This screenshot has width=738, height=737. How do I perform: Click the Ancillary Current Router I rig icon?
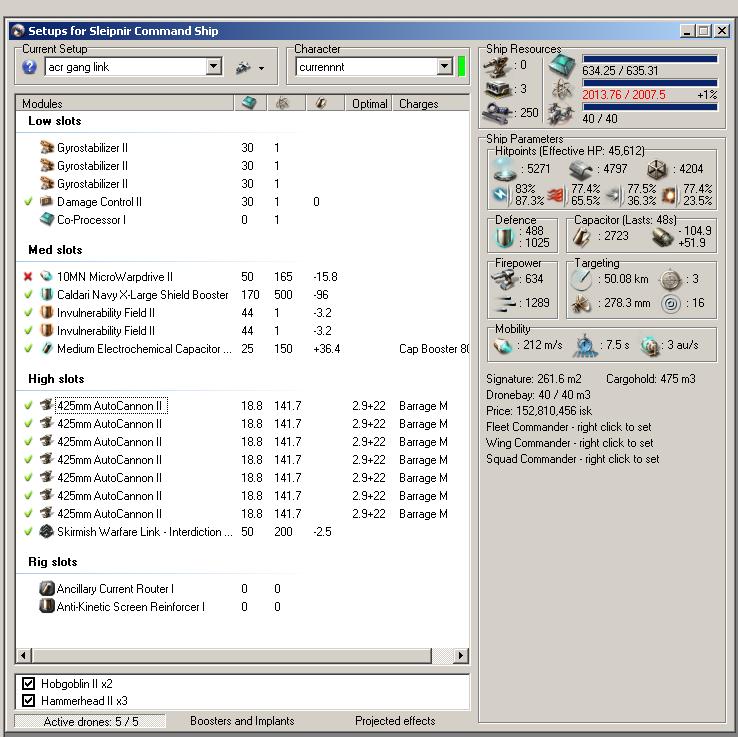click(46, 588)
